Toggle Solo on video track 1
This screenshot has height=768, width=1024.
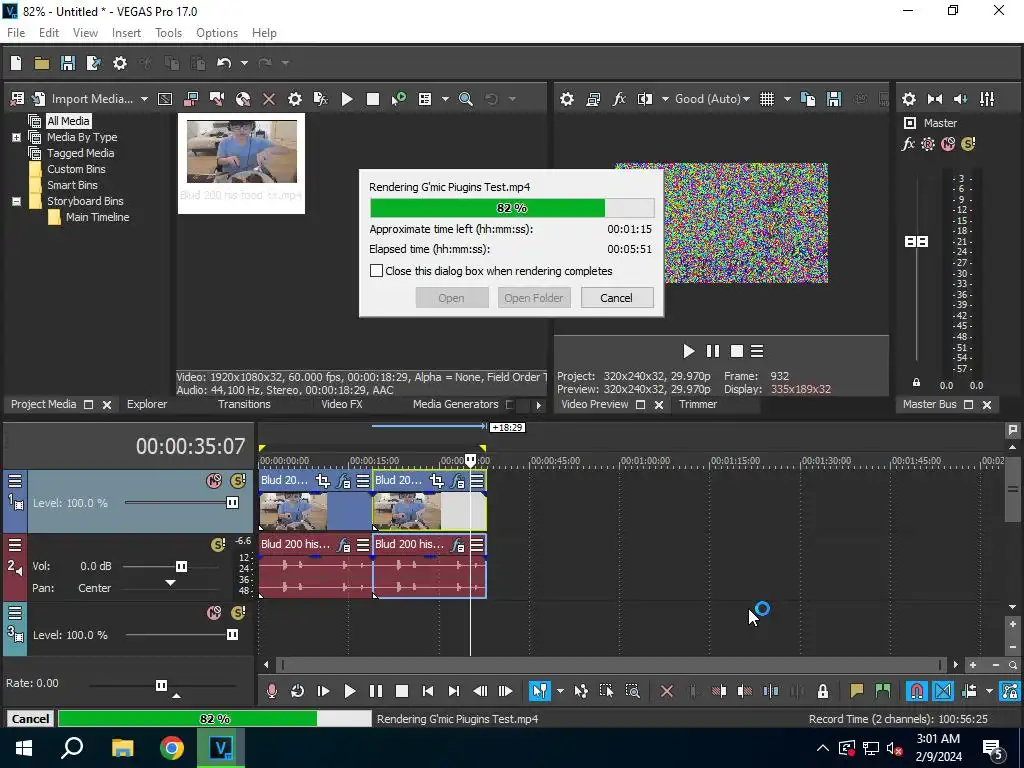click(x=238, y=481)
